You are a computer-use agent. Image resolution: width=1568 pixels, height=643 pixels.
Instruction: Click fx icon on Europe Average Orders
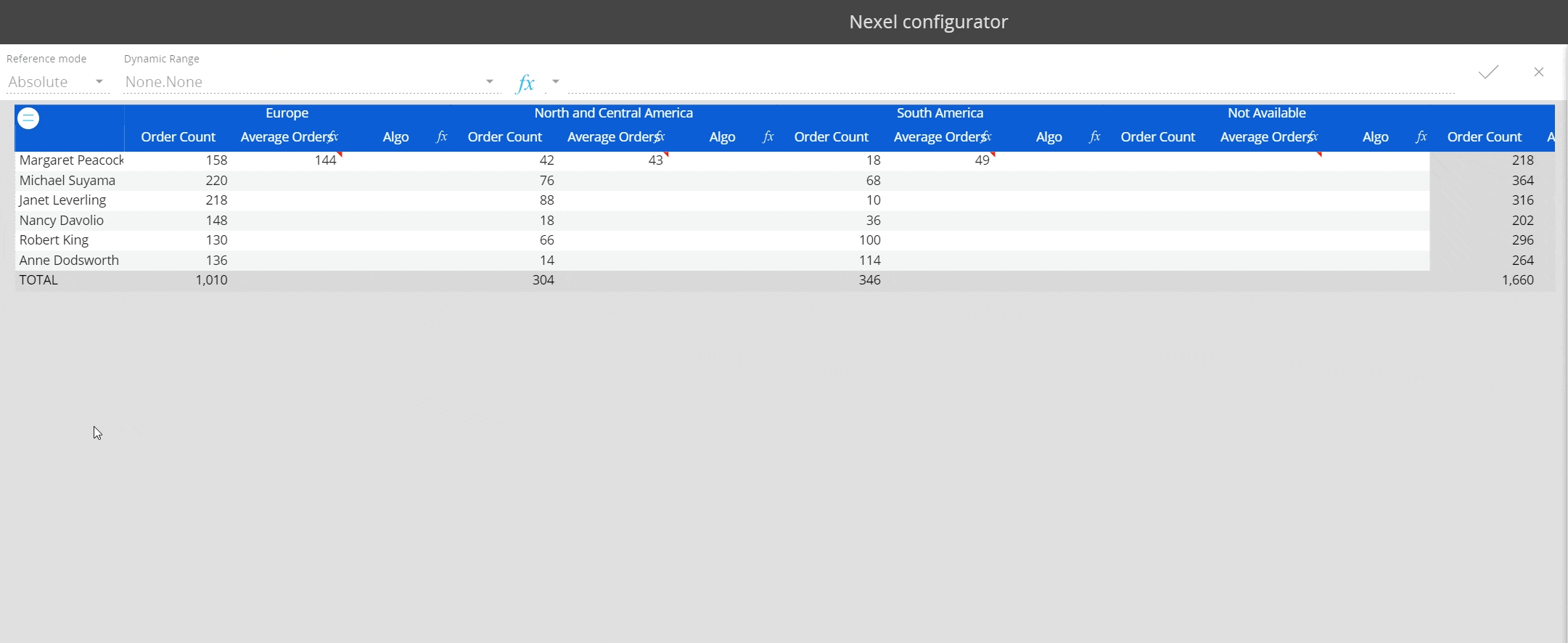tap(333, 136)
